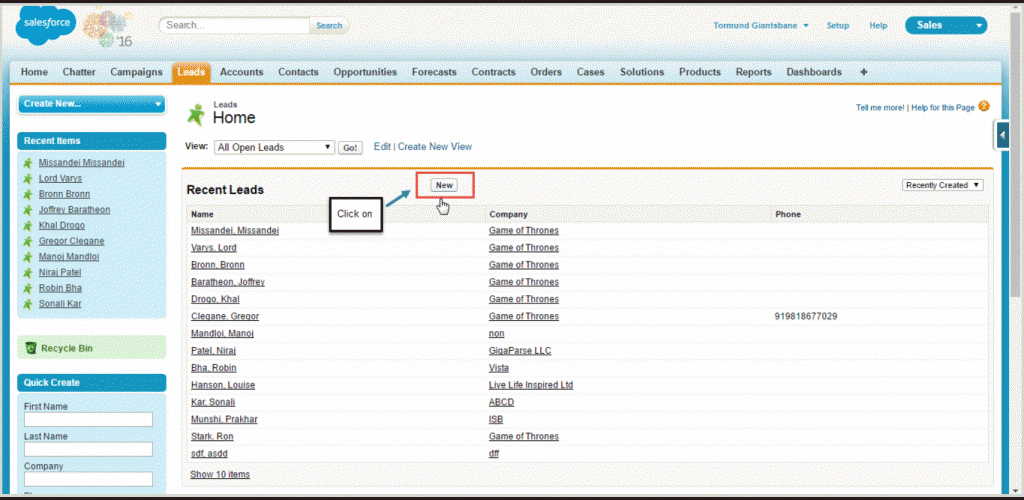Click the First Name input field
1024x500 pixels.
click(88, 419)
